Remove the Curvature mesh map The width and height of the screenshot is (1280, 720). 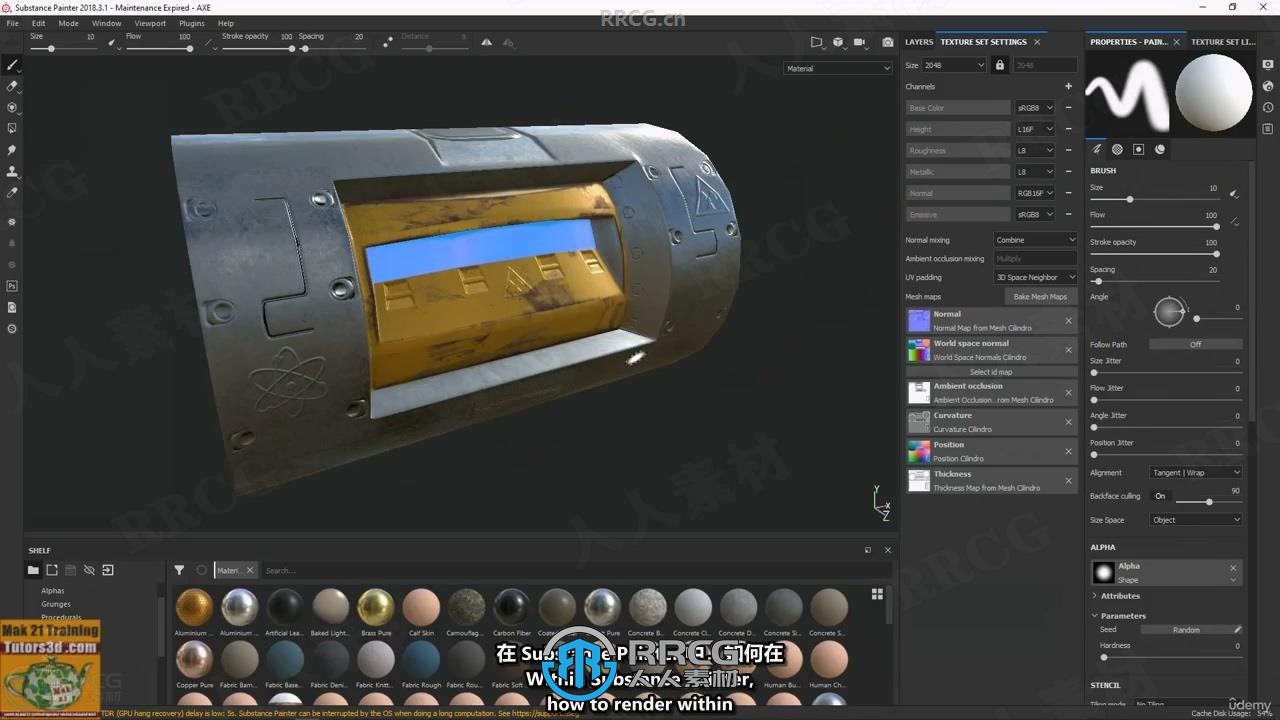pyautogui.click(x=1068, y=422)
